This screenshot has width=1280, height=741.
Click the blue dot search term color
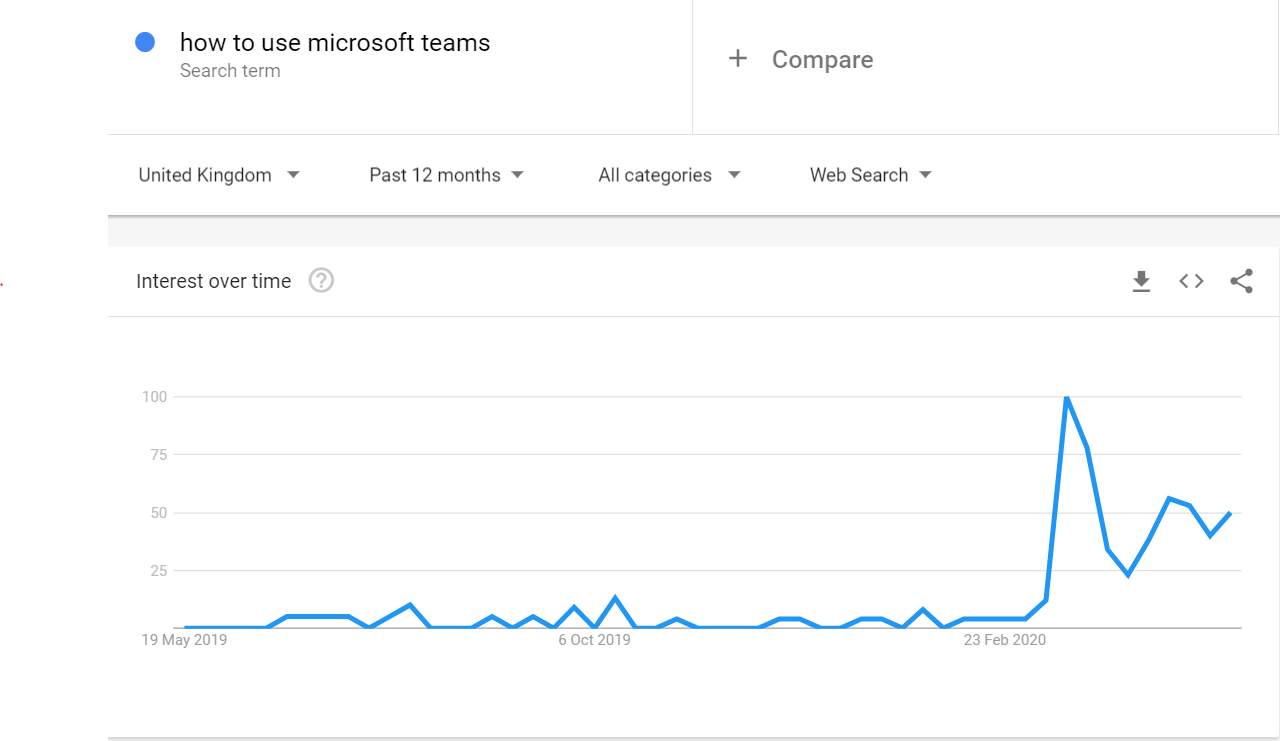145,42
